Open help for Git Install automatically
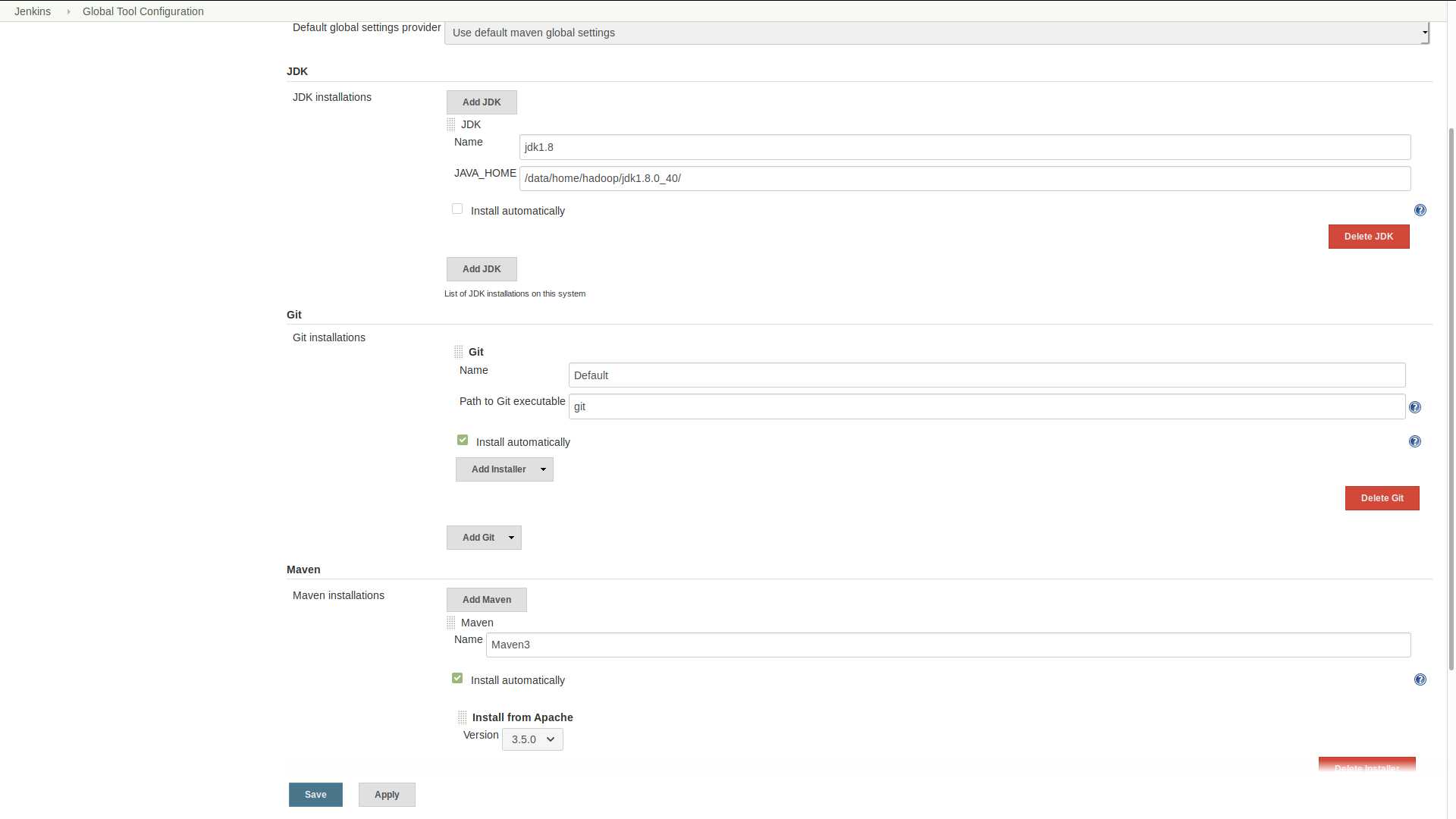Image resolution: width=1456 pixels, height=819 pixels. click(x=1414, y=441)
